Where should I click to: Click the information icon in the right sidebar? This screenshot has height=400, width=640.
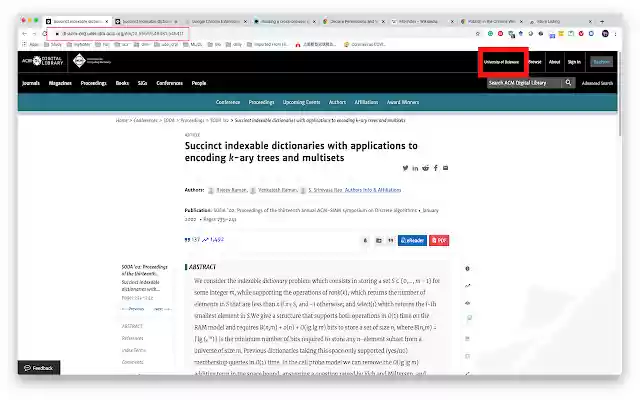467,269
